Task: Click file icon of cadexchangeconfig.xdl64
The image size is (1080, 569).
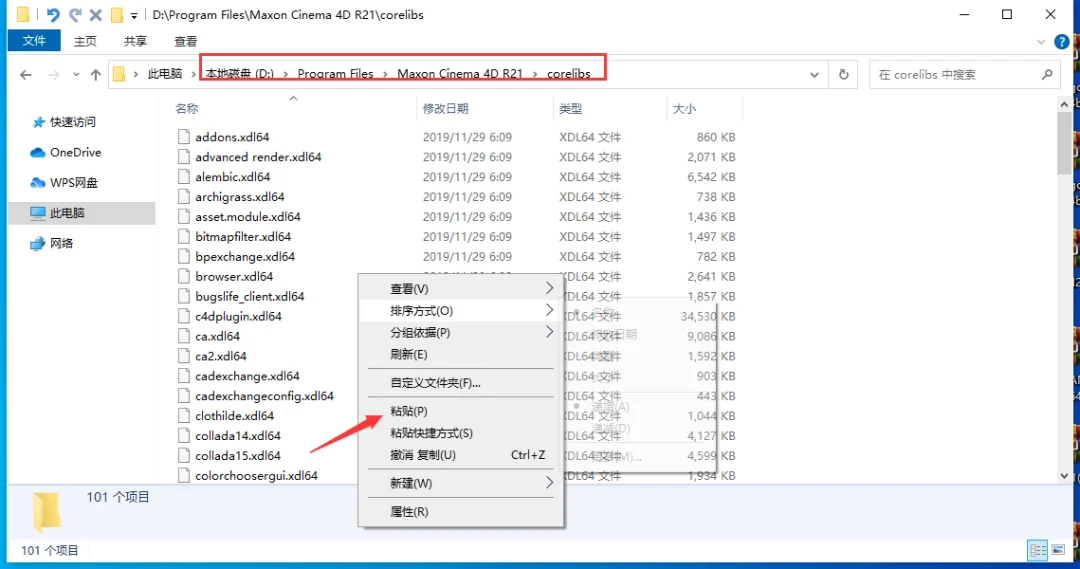Action: [183, 396]
